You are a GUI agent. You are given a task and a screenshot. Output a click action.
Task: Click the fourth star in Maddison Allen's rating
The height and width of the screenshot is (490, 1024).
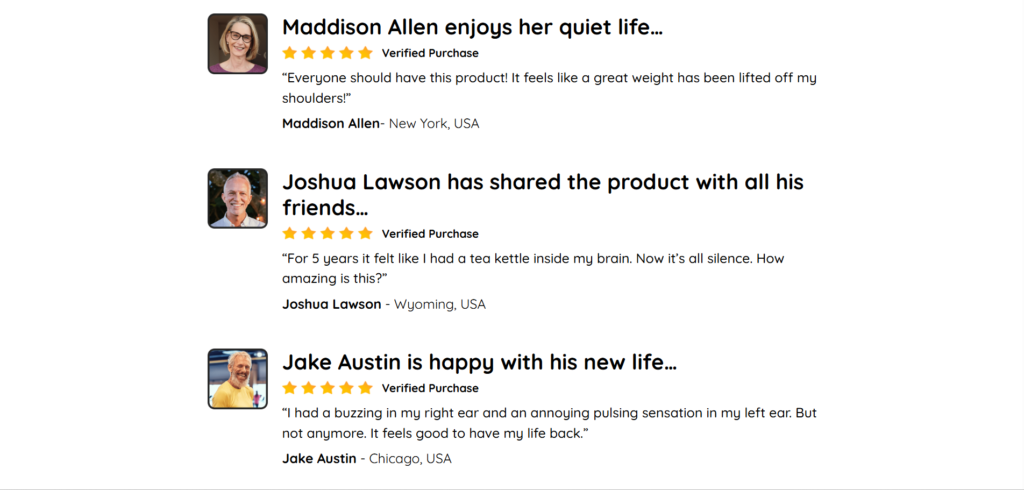346,53
